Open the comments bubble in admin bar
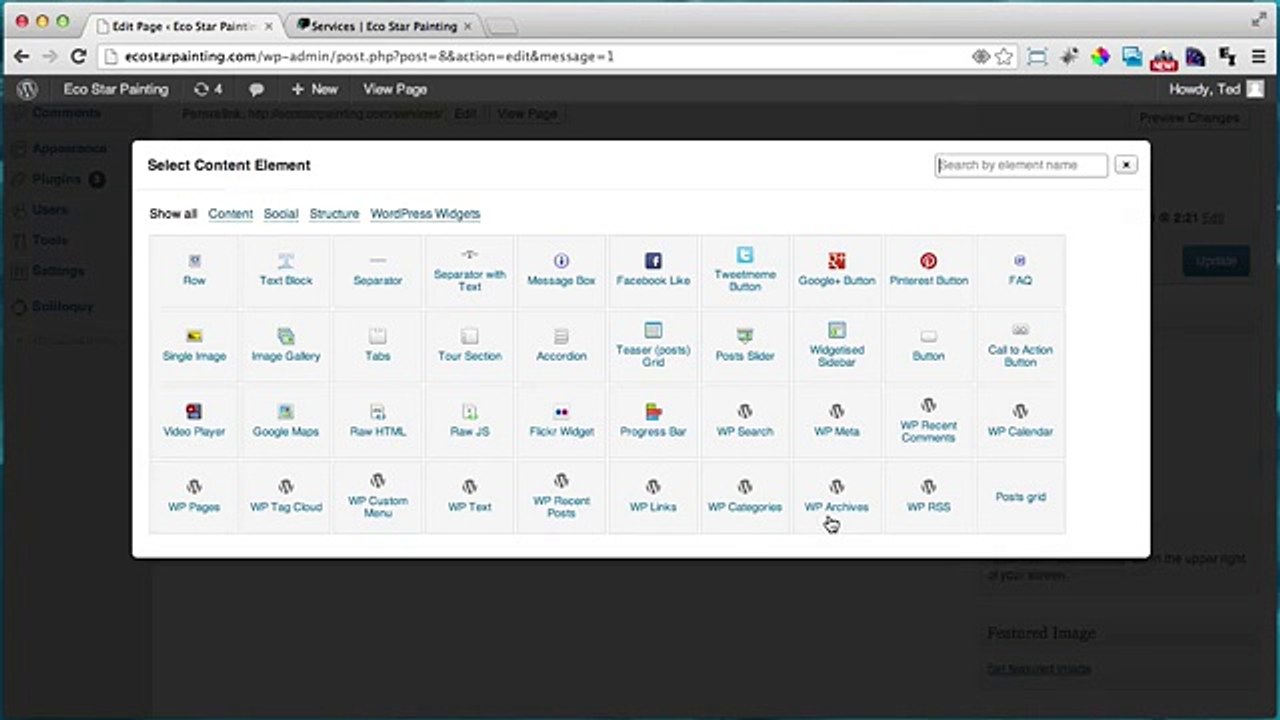 coord(256,89)
